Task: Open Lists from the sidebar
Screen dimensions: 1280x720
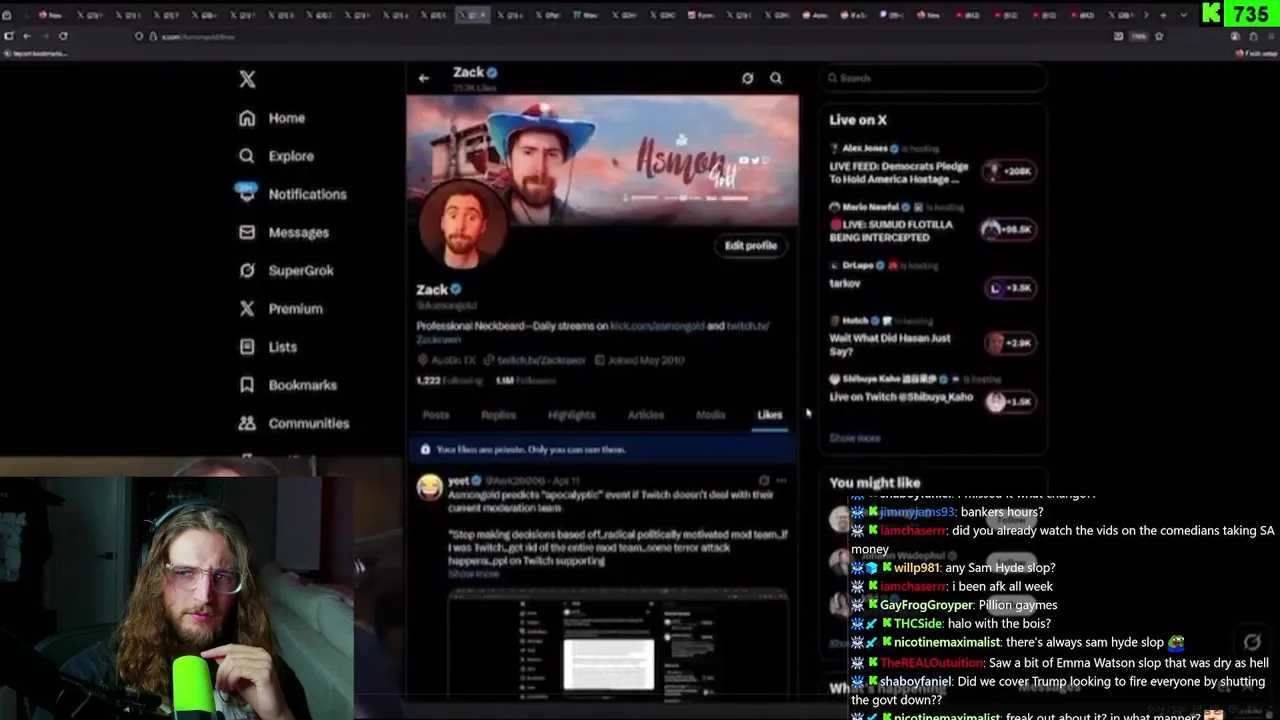Action: [268, 347]
